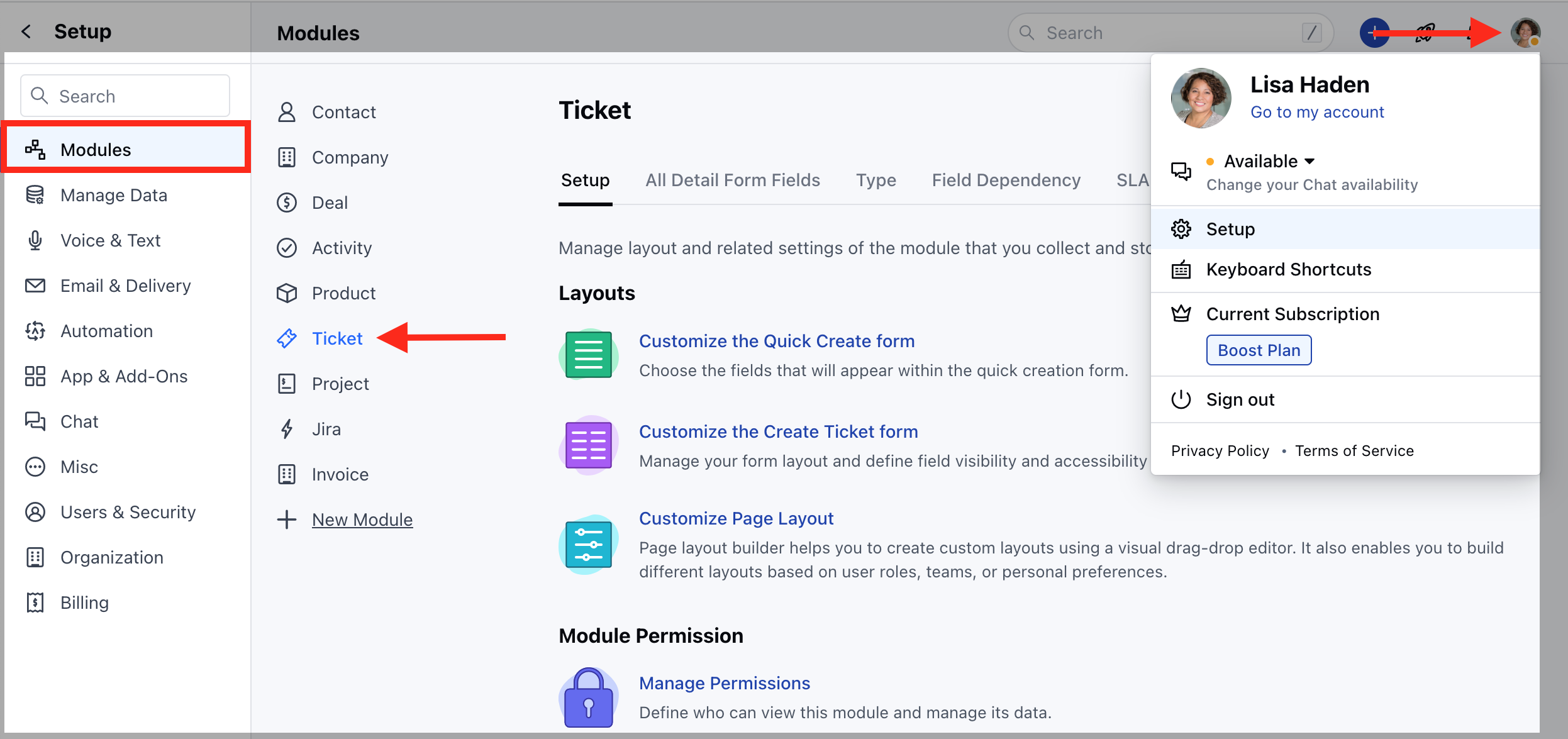The image size is (1568, 739).
Task: Click the Keyboard Shortcuts icon in profile menu
Action: pyautogui.click(x=1182, y=269)
